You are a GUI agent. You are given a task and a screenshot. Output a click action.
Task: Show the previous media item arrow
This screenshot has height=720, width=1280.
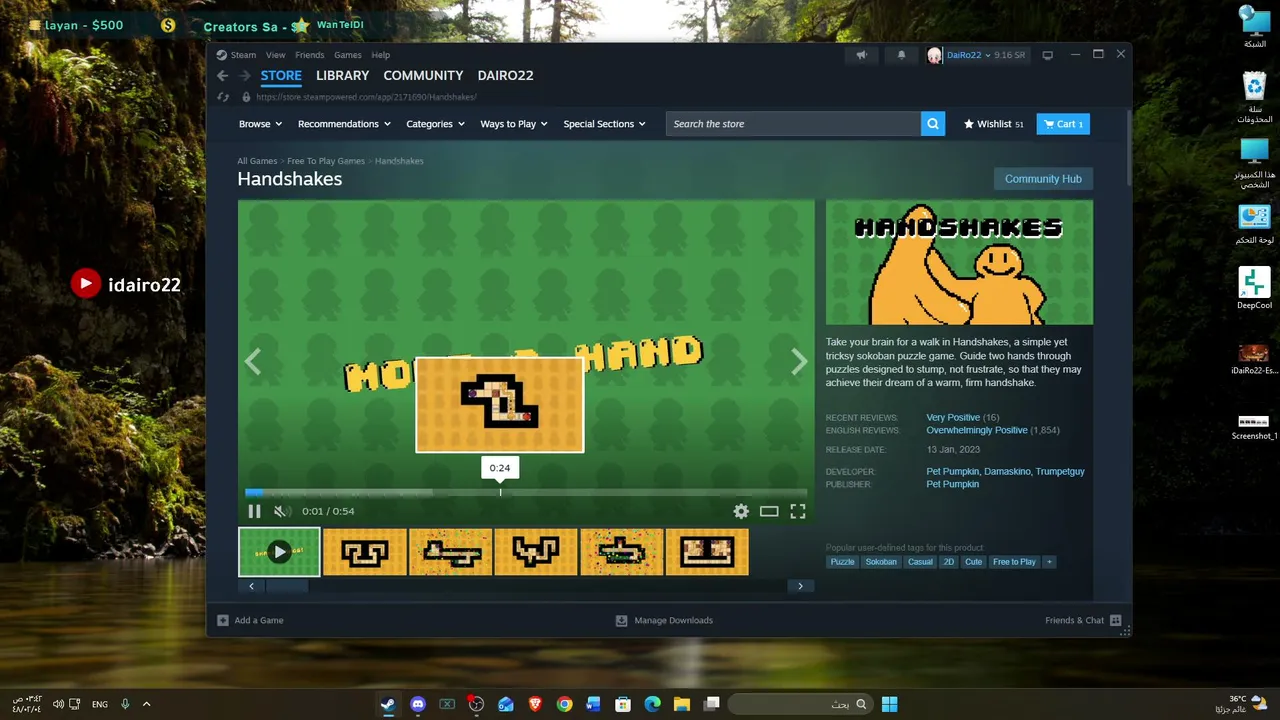(253, 361)
